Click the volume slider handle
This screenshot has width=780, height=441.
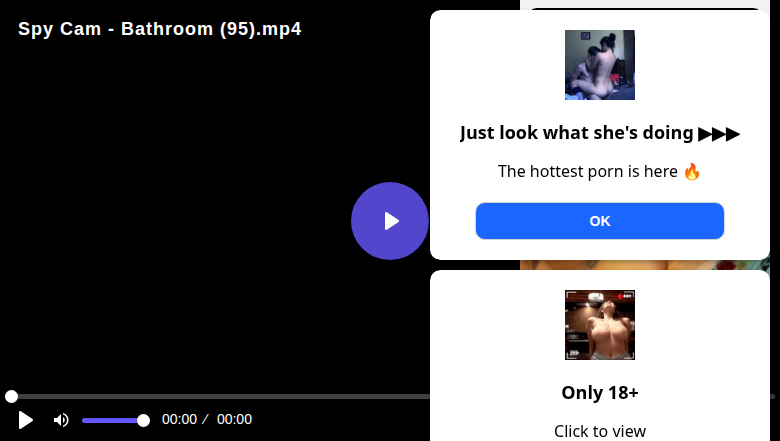coord(143,421)
